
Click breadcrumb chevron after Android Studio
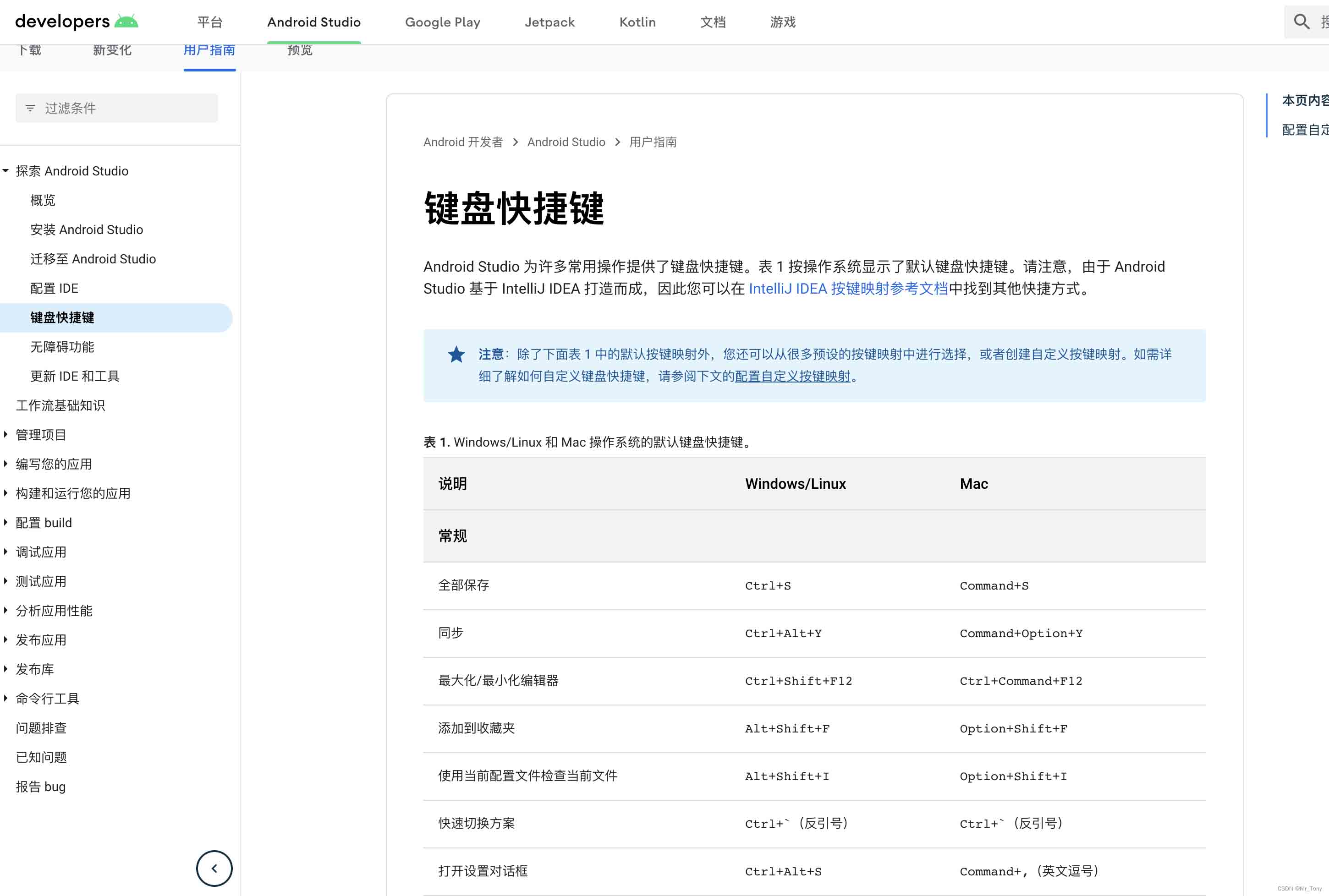coord(617,142)
